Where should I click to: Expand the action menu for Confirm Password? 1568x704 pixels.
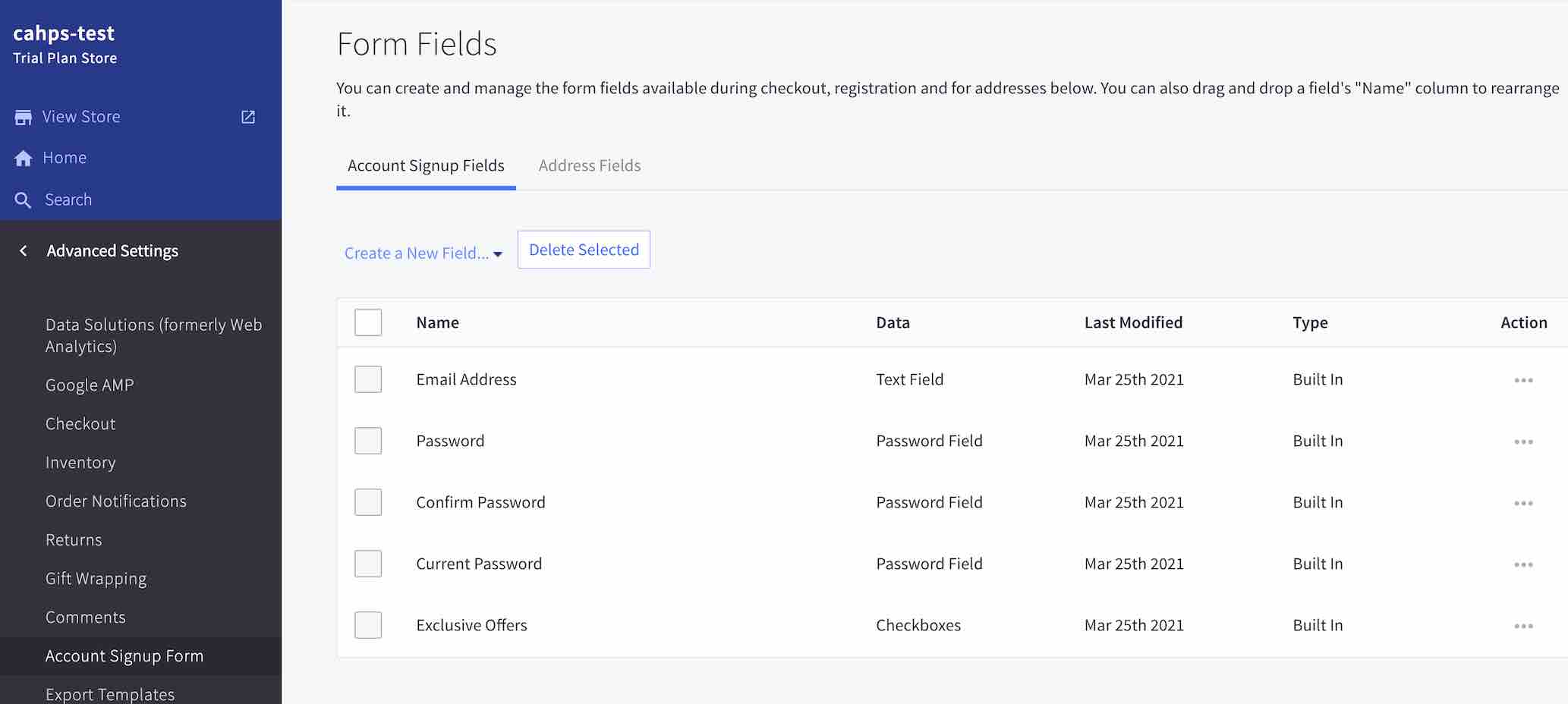[1523, 502]
